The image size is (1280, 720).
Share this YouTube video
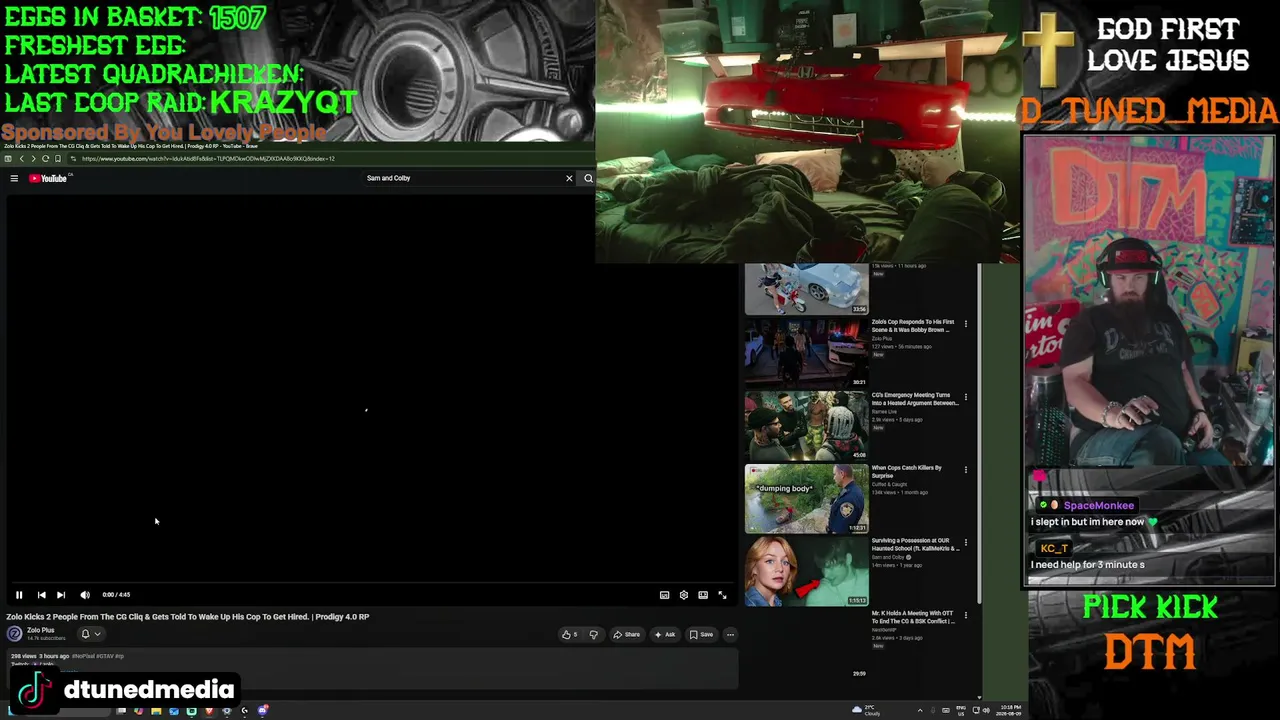click(627, 634)
